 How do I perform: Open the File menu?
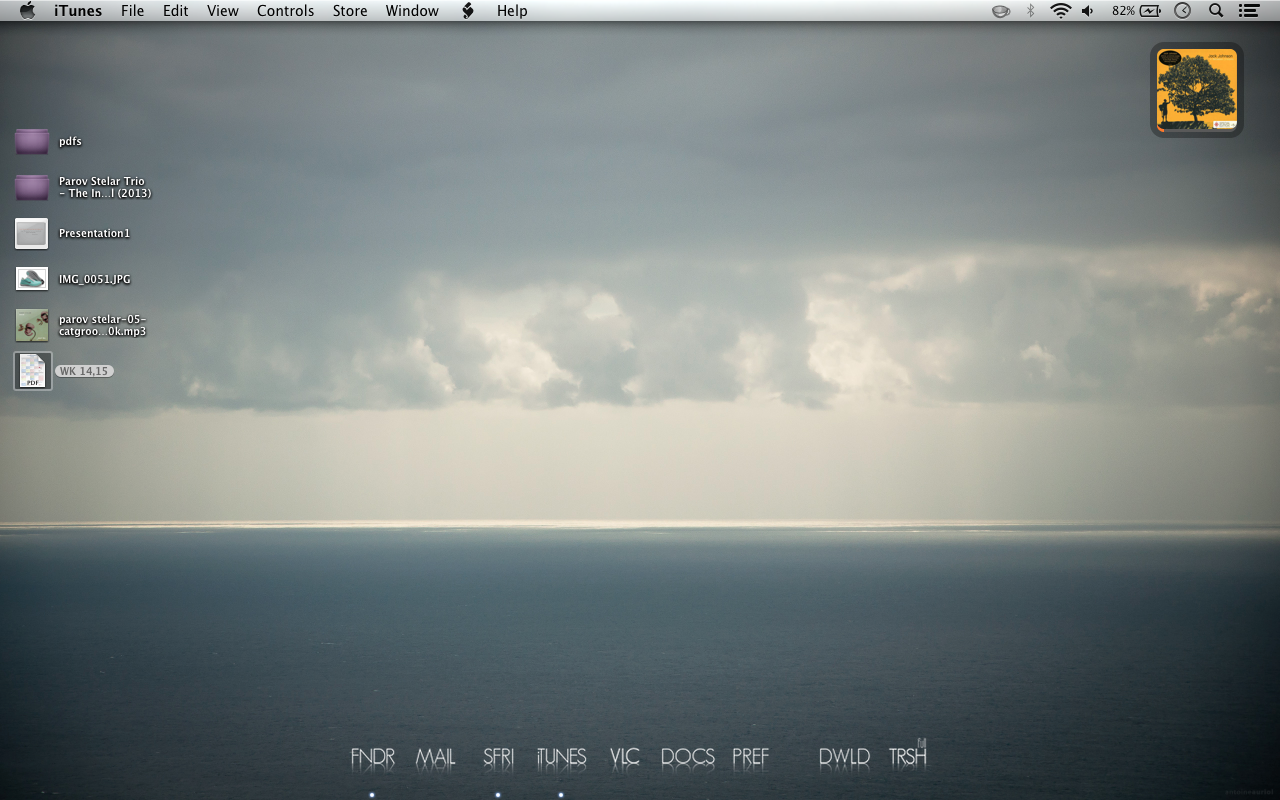(x=132, y=11)
